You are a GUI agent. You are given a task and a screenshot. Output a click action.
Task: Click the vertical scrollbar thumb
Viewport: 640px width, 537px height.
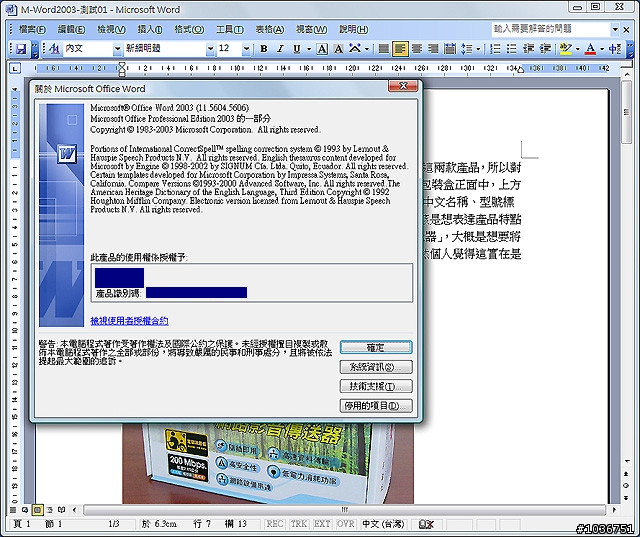(x=626, y=112)
